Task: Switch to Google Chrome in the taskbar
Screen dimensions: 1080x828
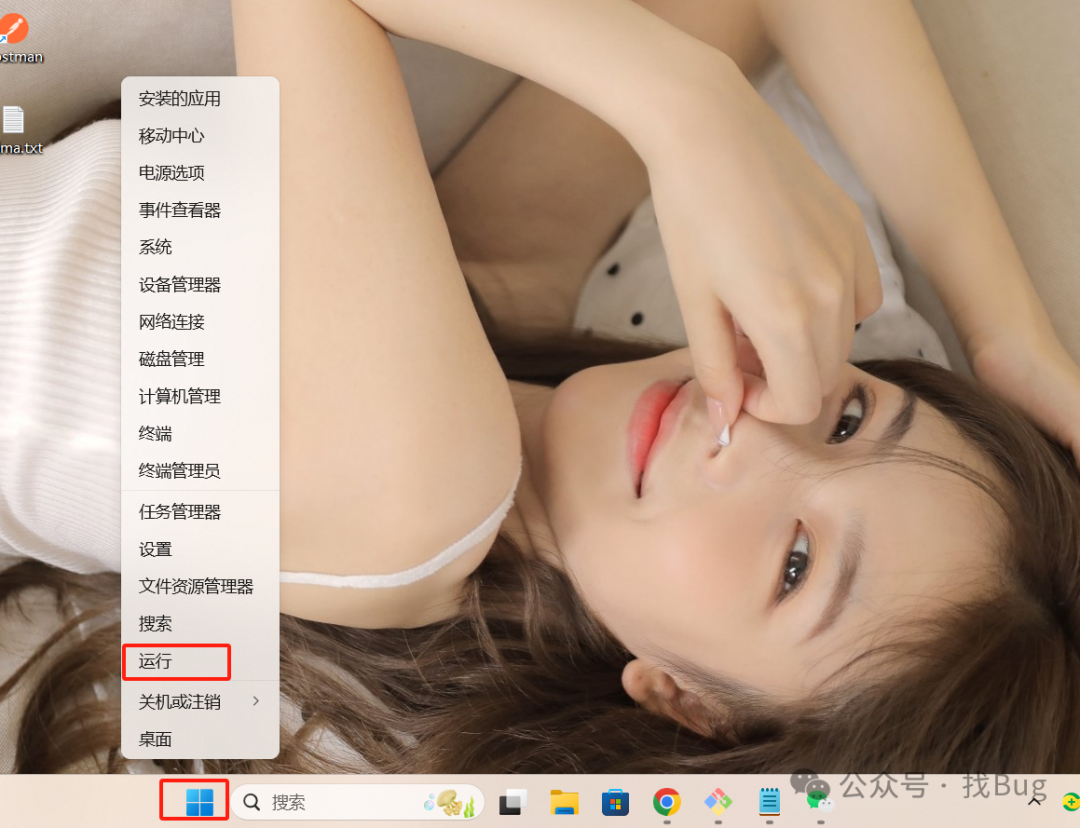Action: (x=667, y=802)
